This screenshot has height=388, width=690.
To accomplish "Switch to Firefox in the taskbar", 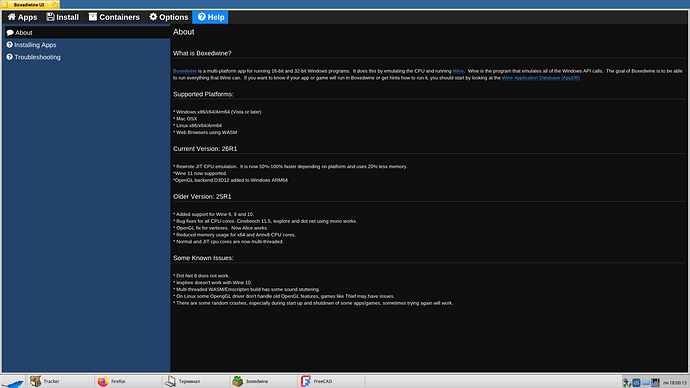I will [x=128, y=381].
